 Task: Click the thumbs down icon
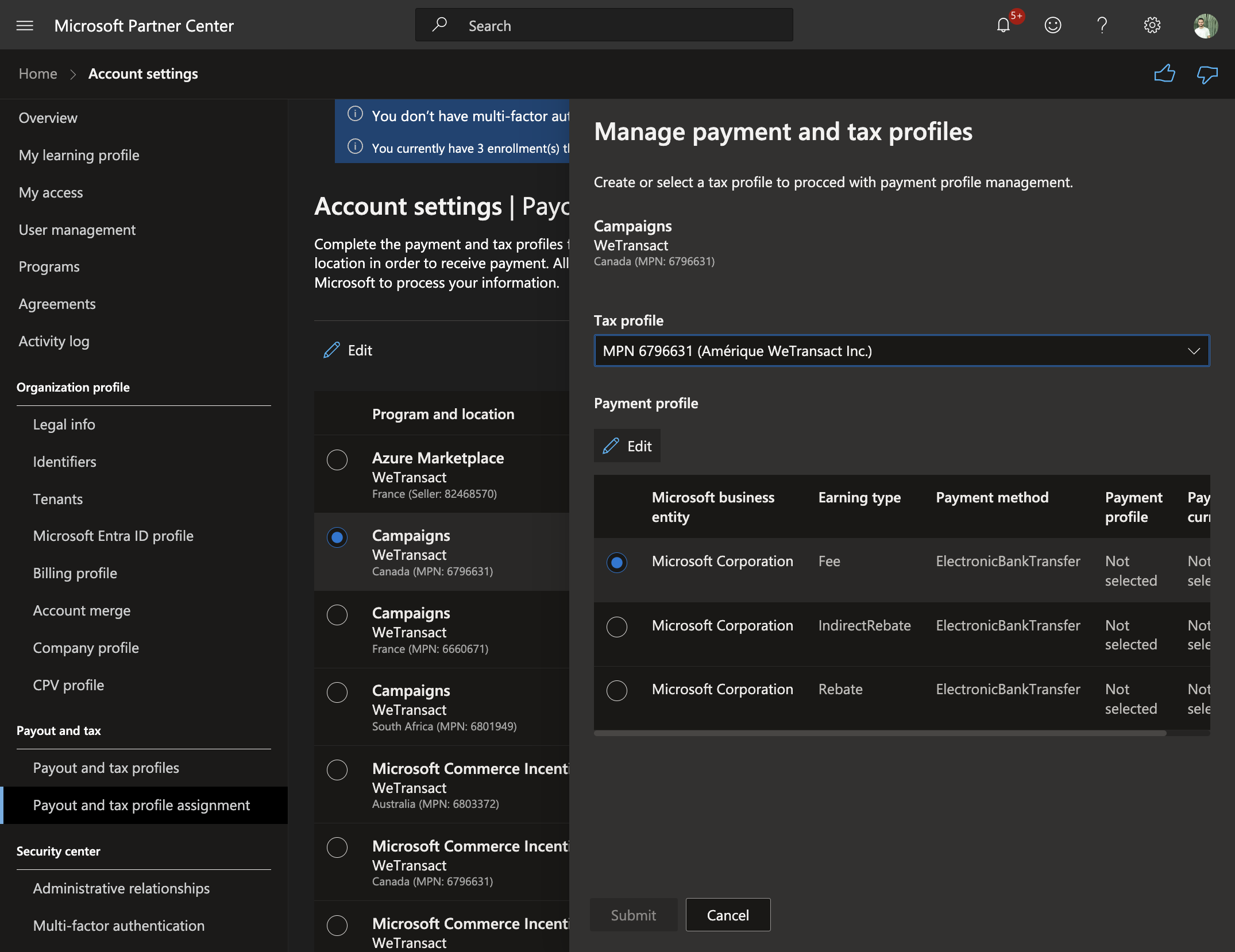(1207, 74)
